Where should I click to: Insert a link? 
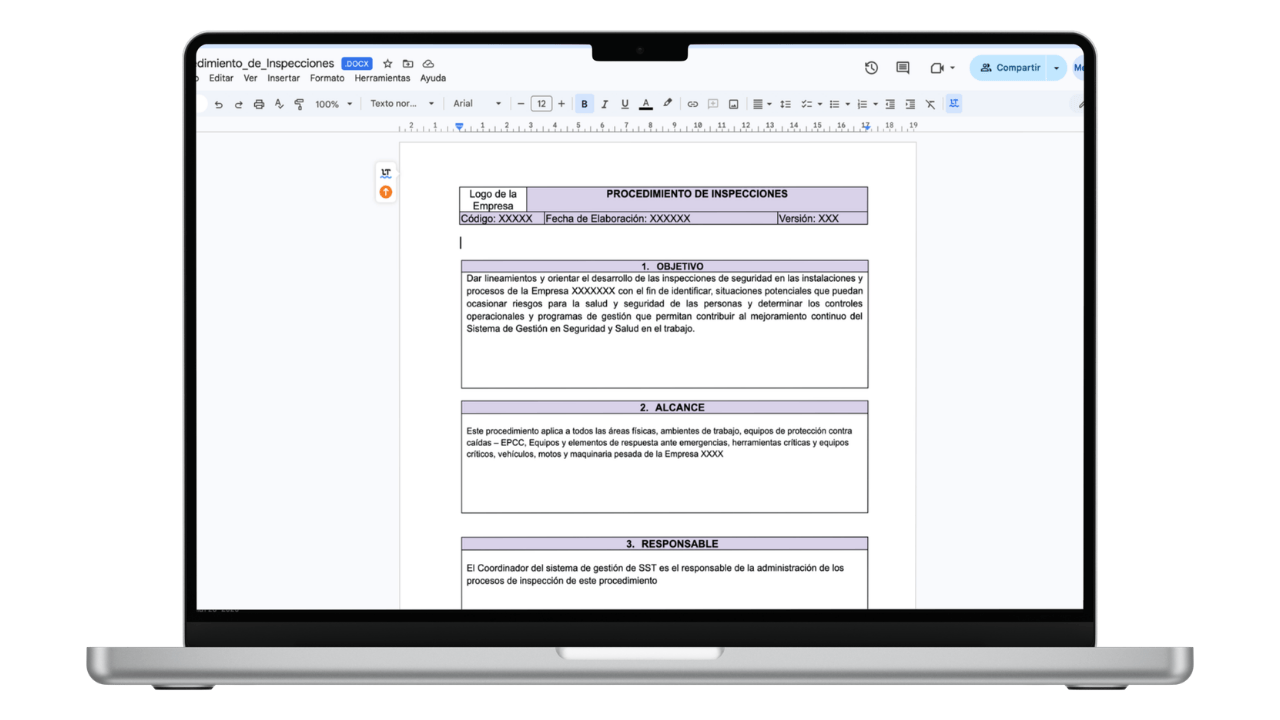(x=693, y=103)
